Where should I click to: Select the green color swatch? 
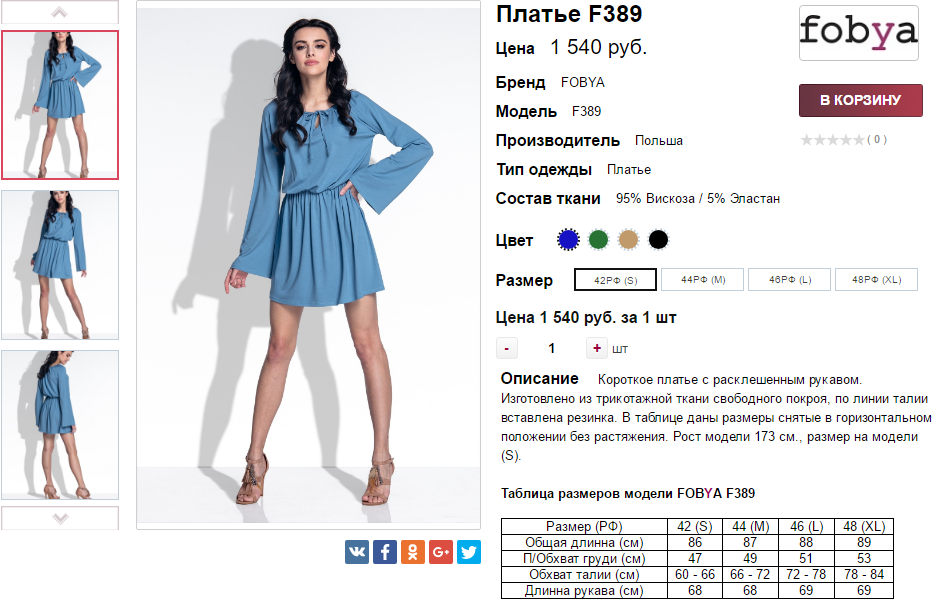coord(598,240)
